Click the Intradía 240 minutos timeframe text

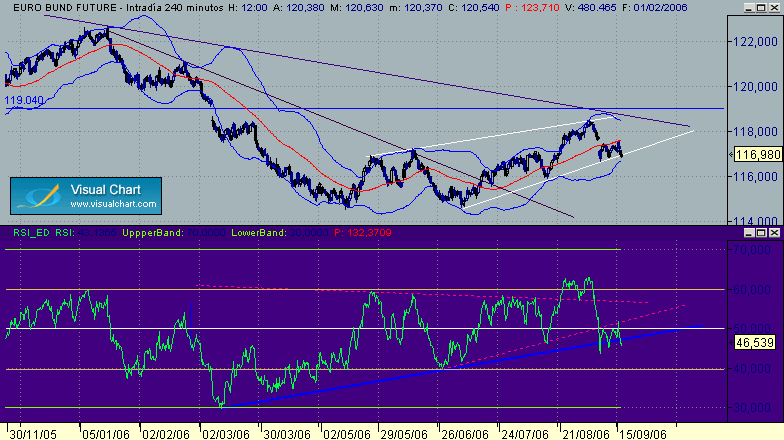tap(174, 8)
